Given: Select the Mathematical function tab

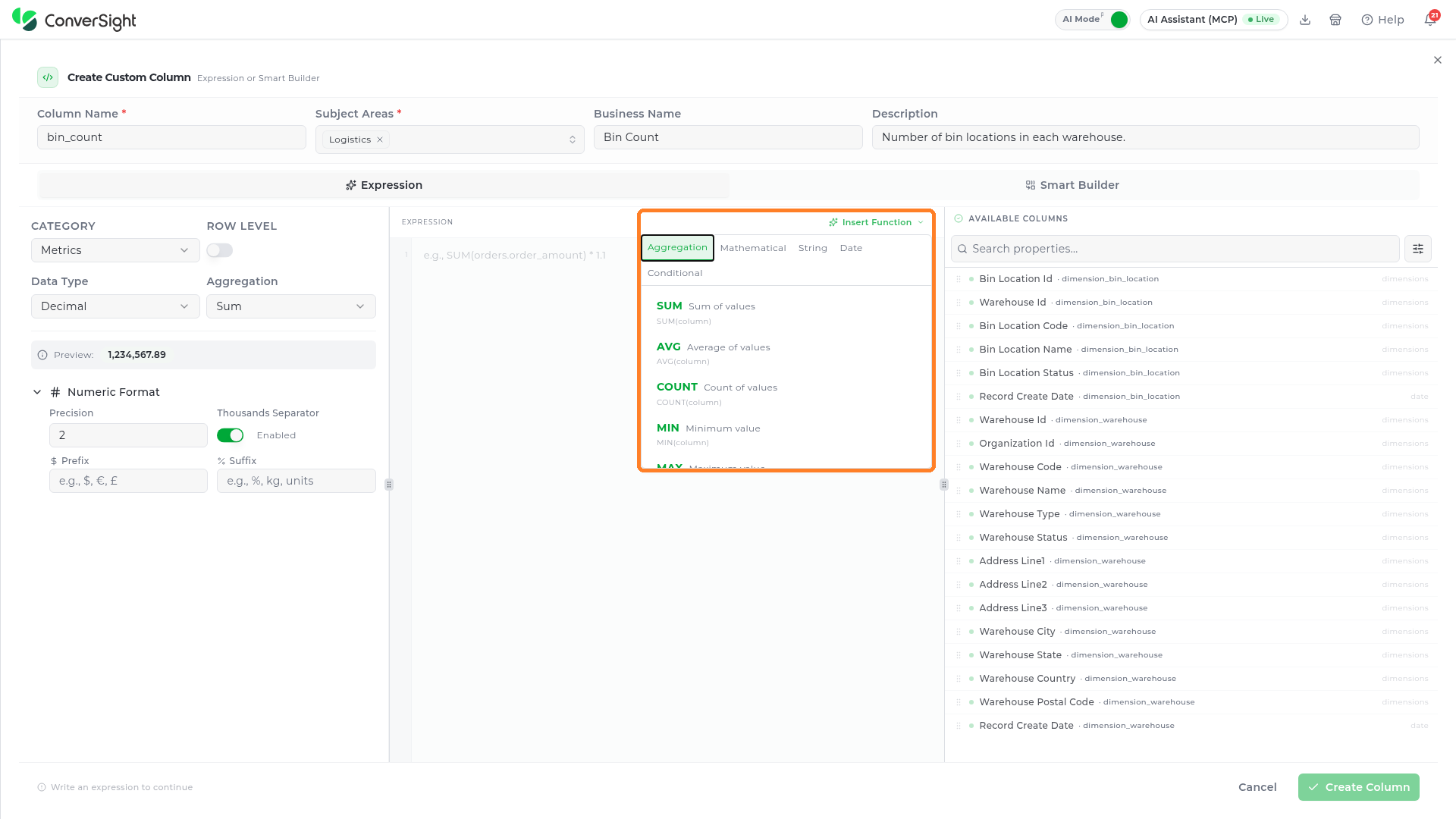Looking at the screenshot, I should click(x=753, y=248).
